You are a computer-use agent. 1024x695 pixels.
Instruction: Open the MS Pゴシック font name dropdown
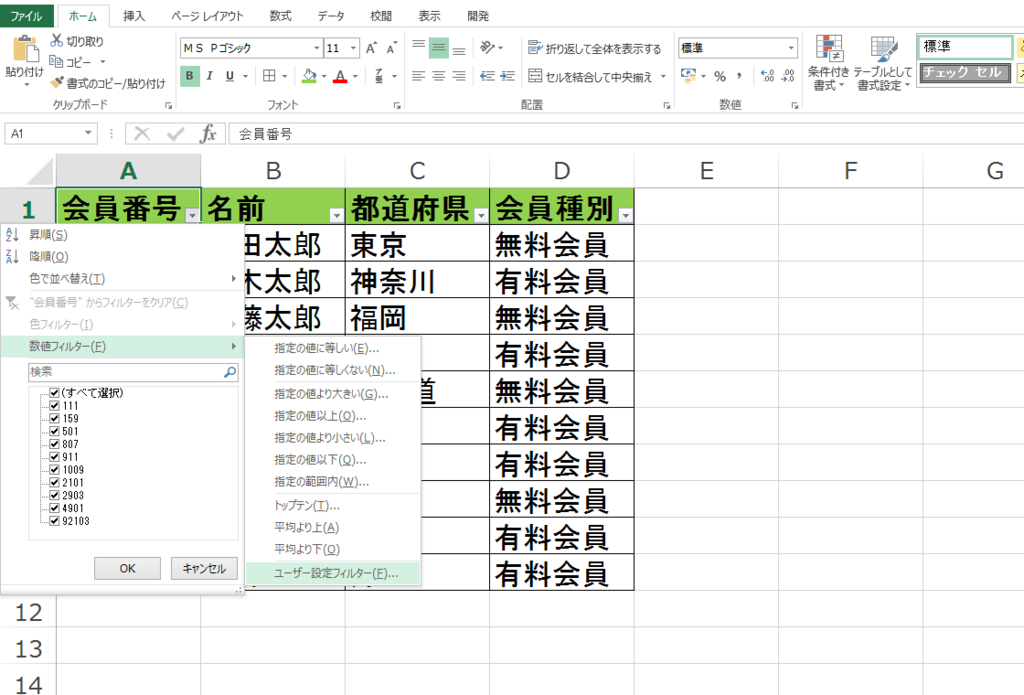316,47
